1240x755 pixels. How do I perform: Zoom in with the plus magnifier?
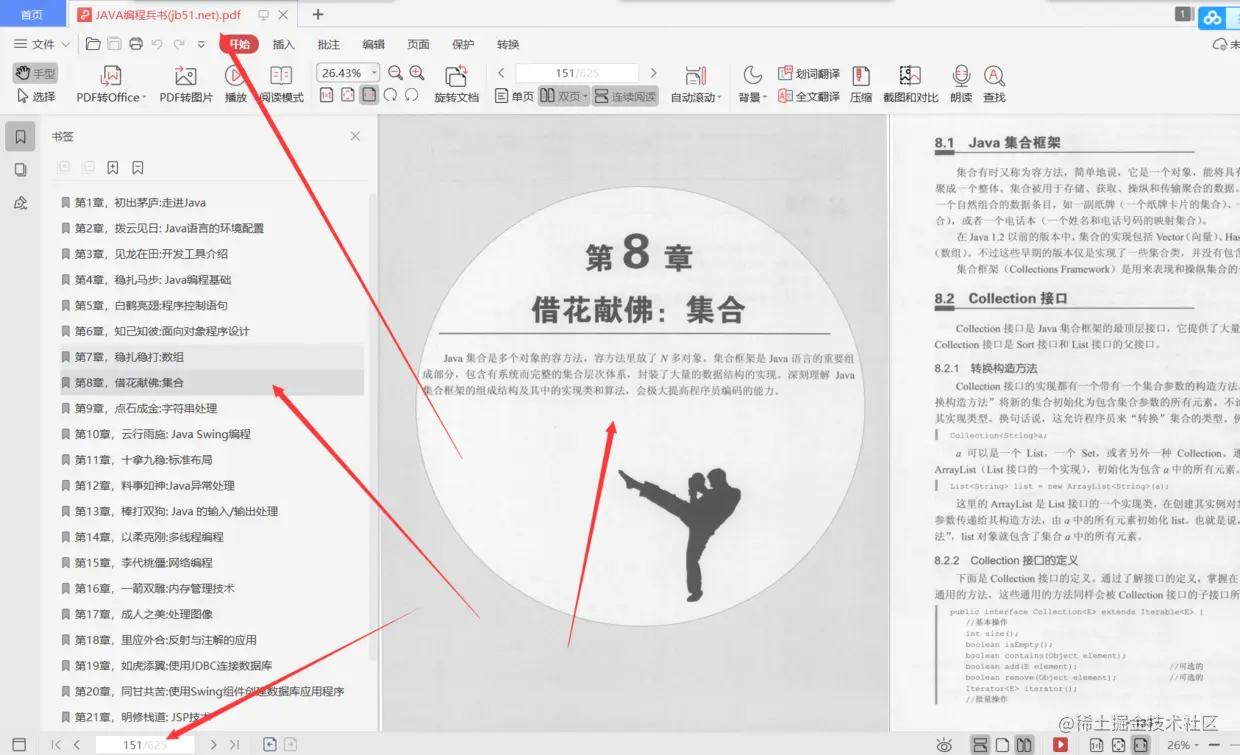417,73
